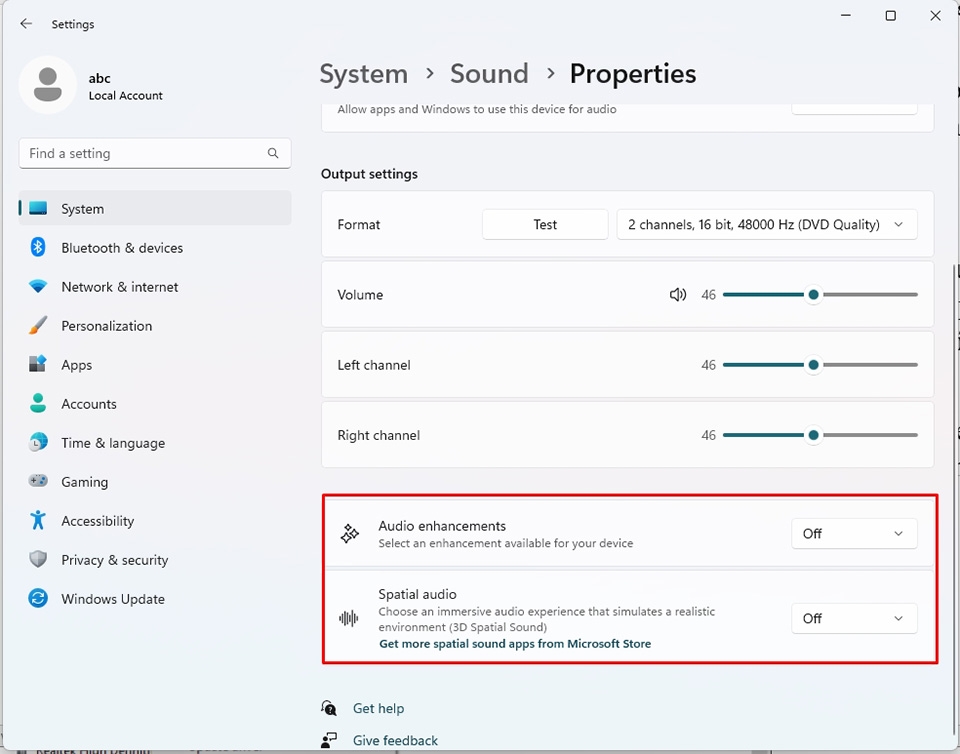Click the back arrow in Settings
The width and height of the screenshot is (960, 754).
(26, 24)
